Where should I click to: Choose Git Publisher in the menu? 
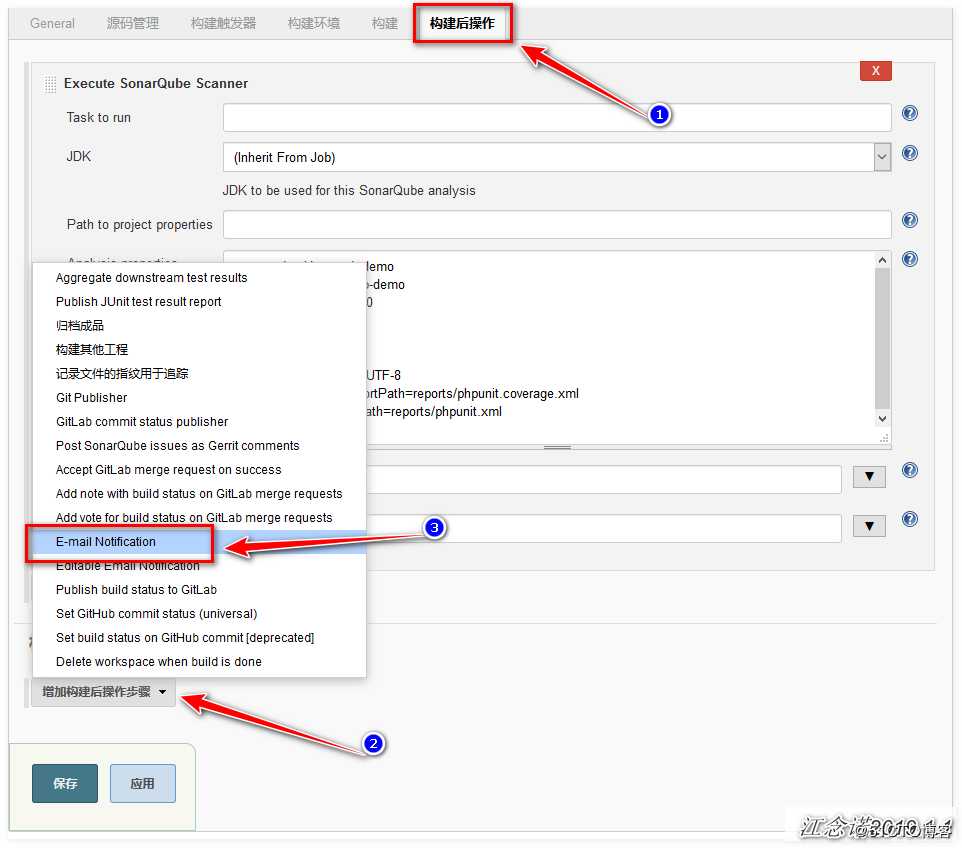199,397
